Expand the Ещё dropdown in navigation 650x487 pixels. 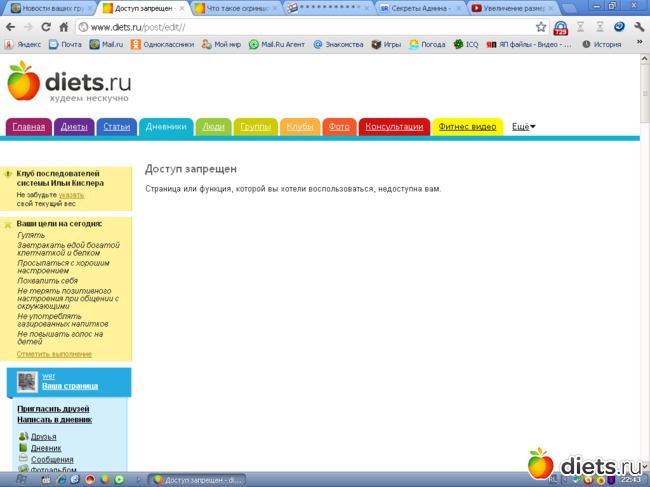pyautogui.click(x=524, y=127)
